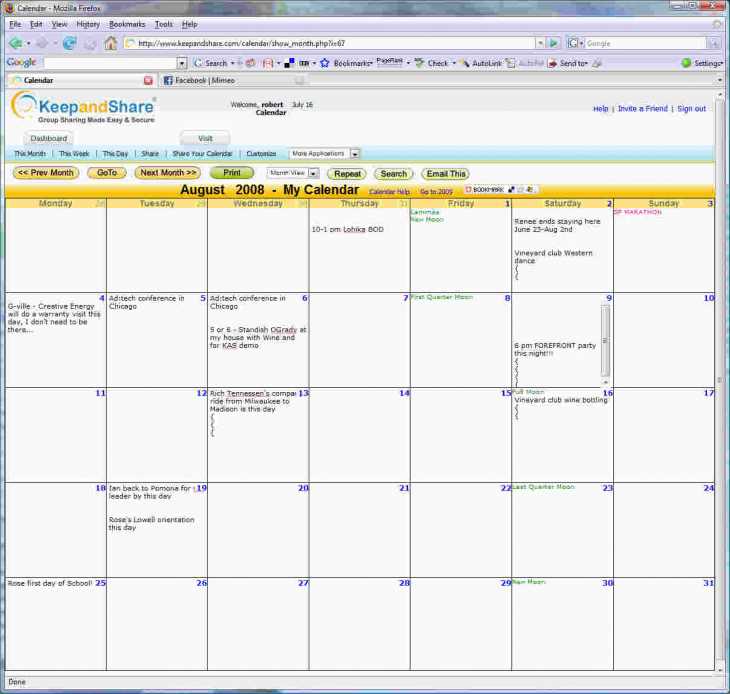Click the Invite a Friend link
730x694 pixels.
642,109
